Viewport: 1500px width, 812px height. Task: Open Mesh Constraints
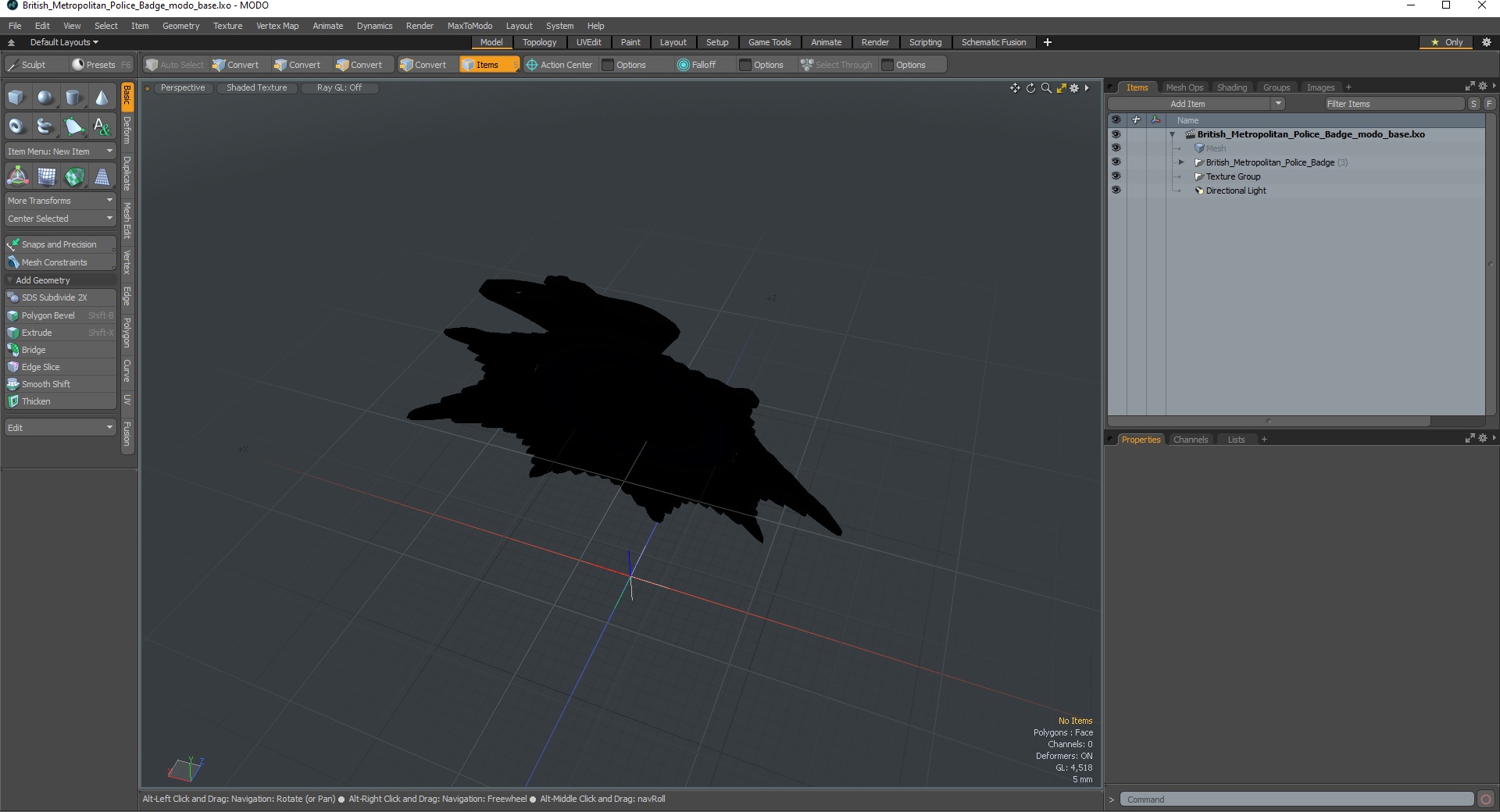pyautogui.click(x=61, y=262)
